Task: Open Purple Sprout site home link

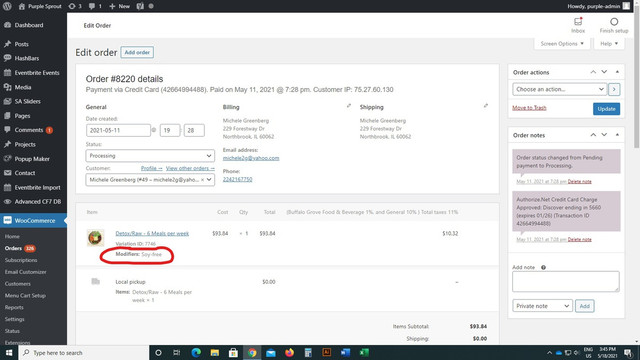Action: click(40, 6)
